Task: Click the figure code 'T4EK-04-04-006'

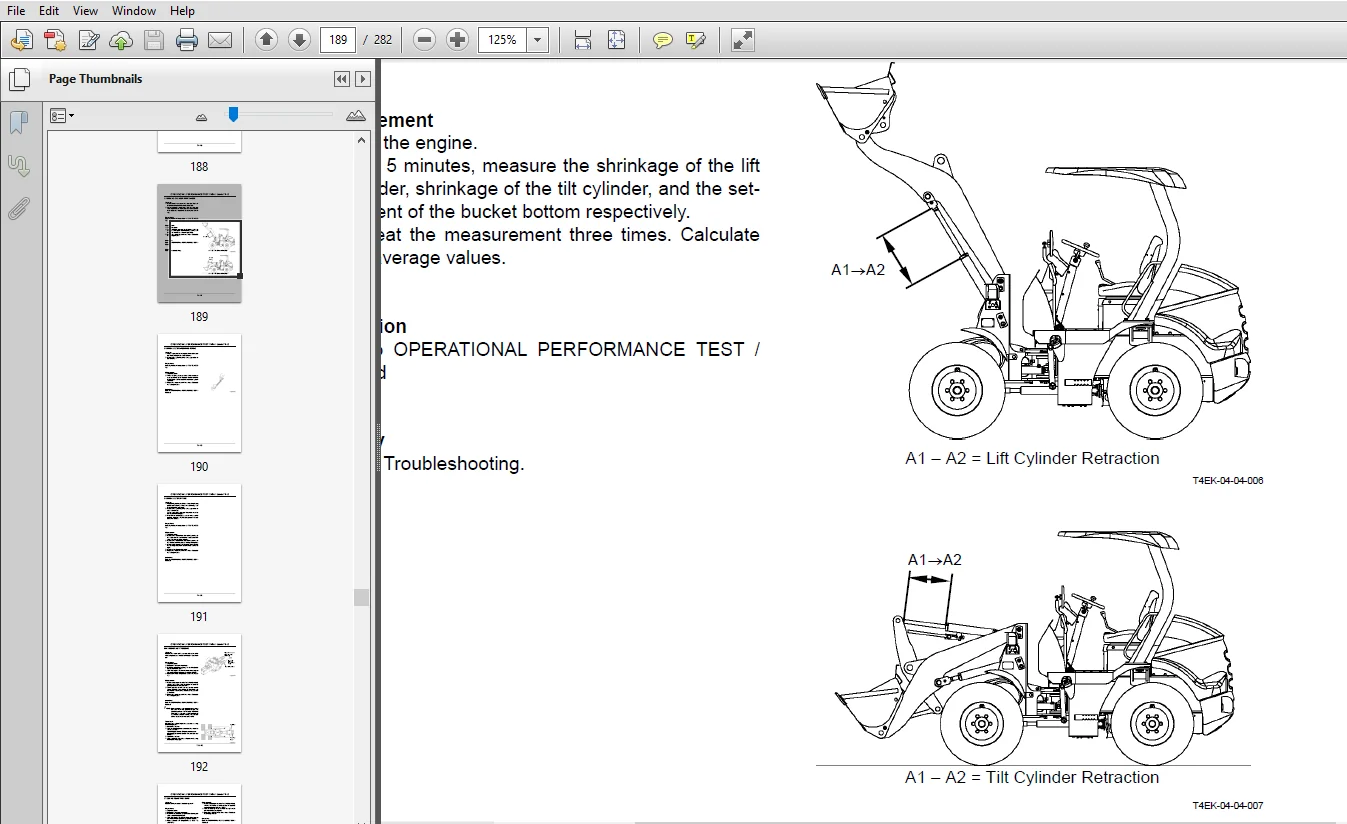Action: (x=1227, y=481)
